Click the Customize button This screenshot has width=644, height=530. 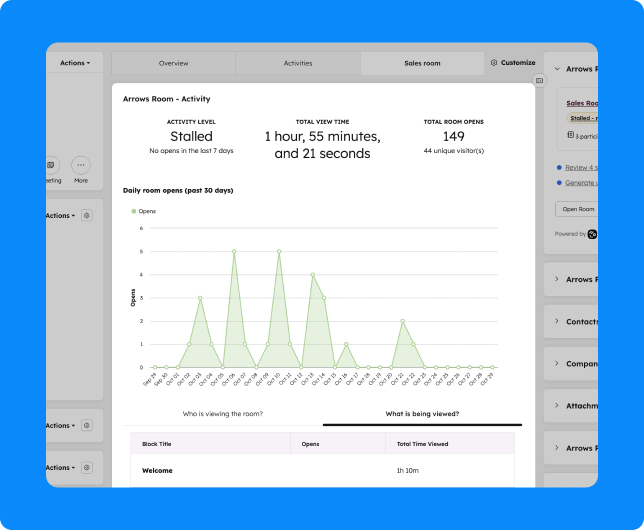(x=513, y=62)
